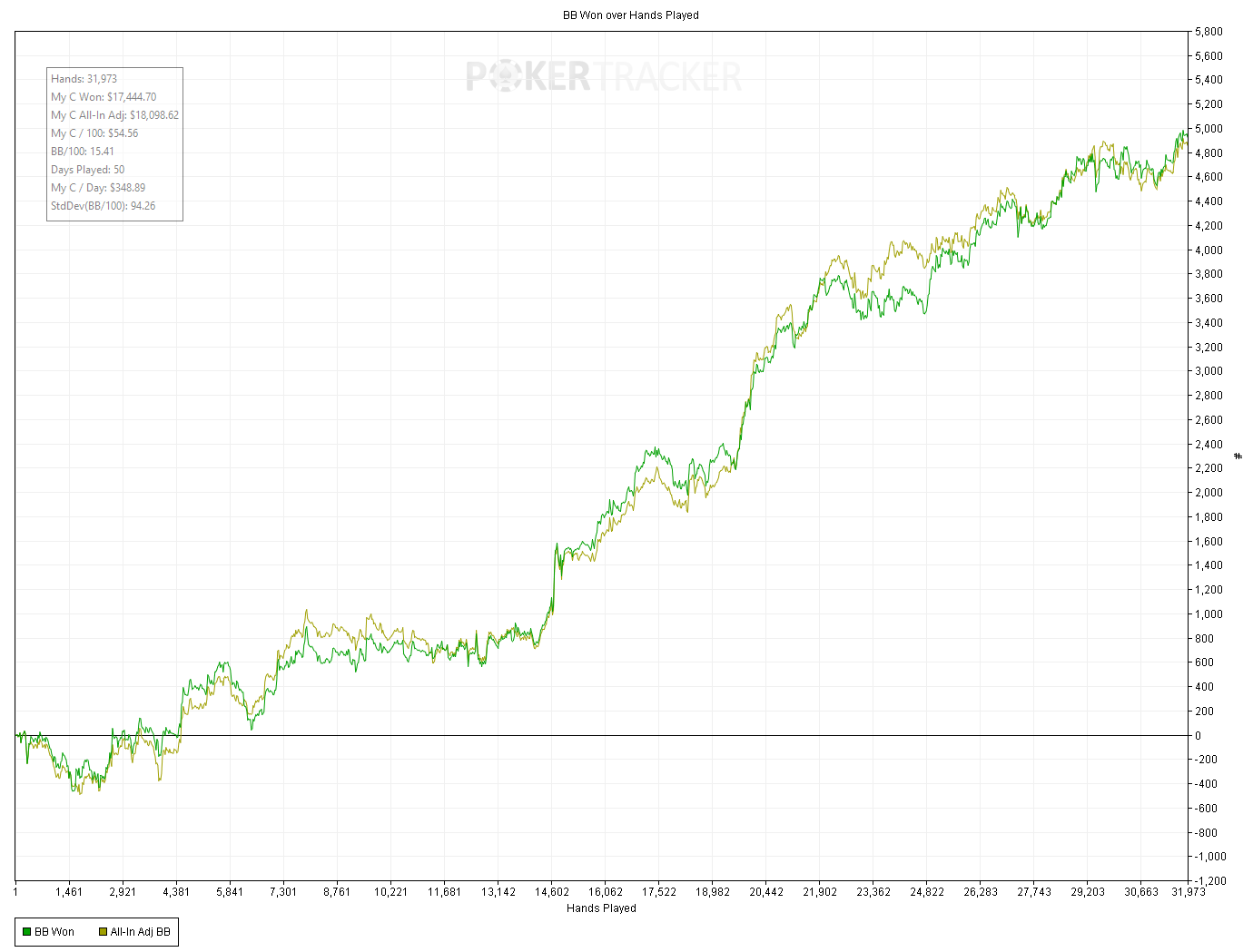
Task: Click the 1,000 y-axis label
Action: [1209, 614]
